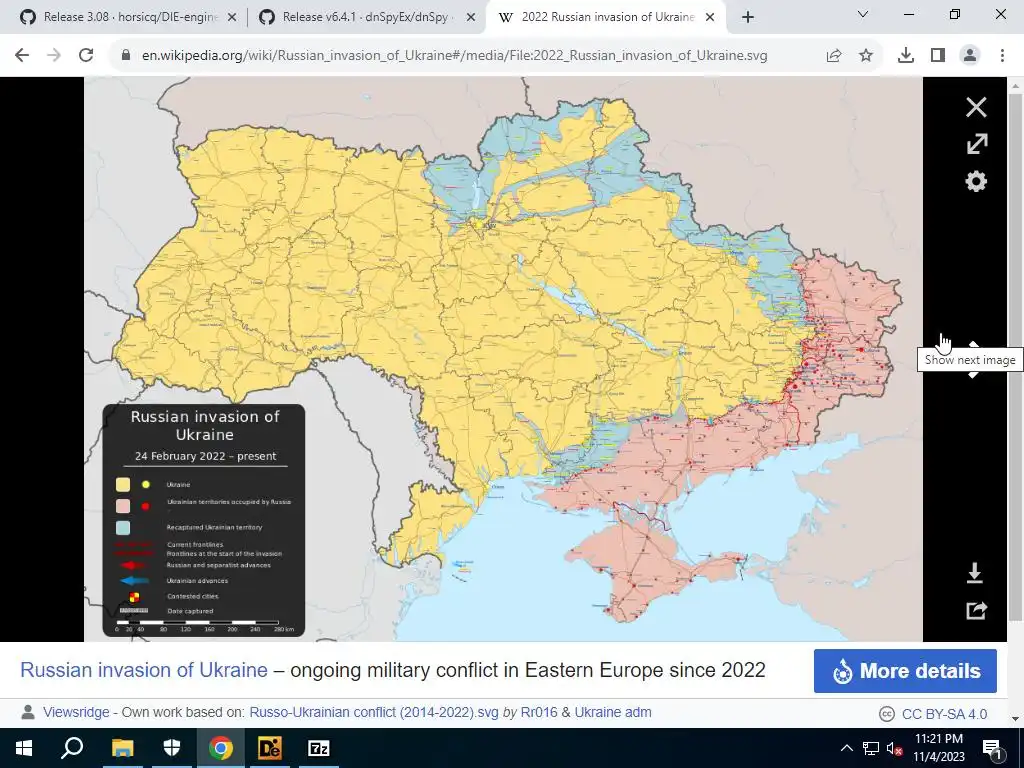Screen dimensions: 1024x768
Task: Toggle Chrome side panel
Action: (x=938, y=56)
